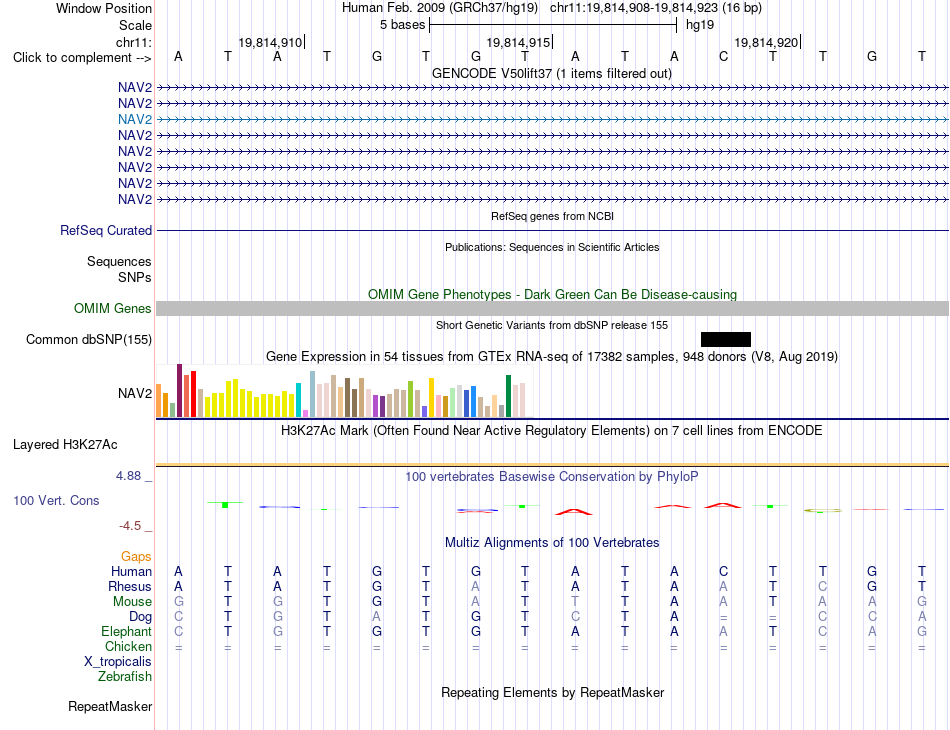
Task: Click the 100 Vert. Cons track label
Action: 56,500
